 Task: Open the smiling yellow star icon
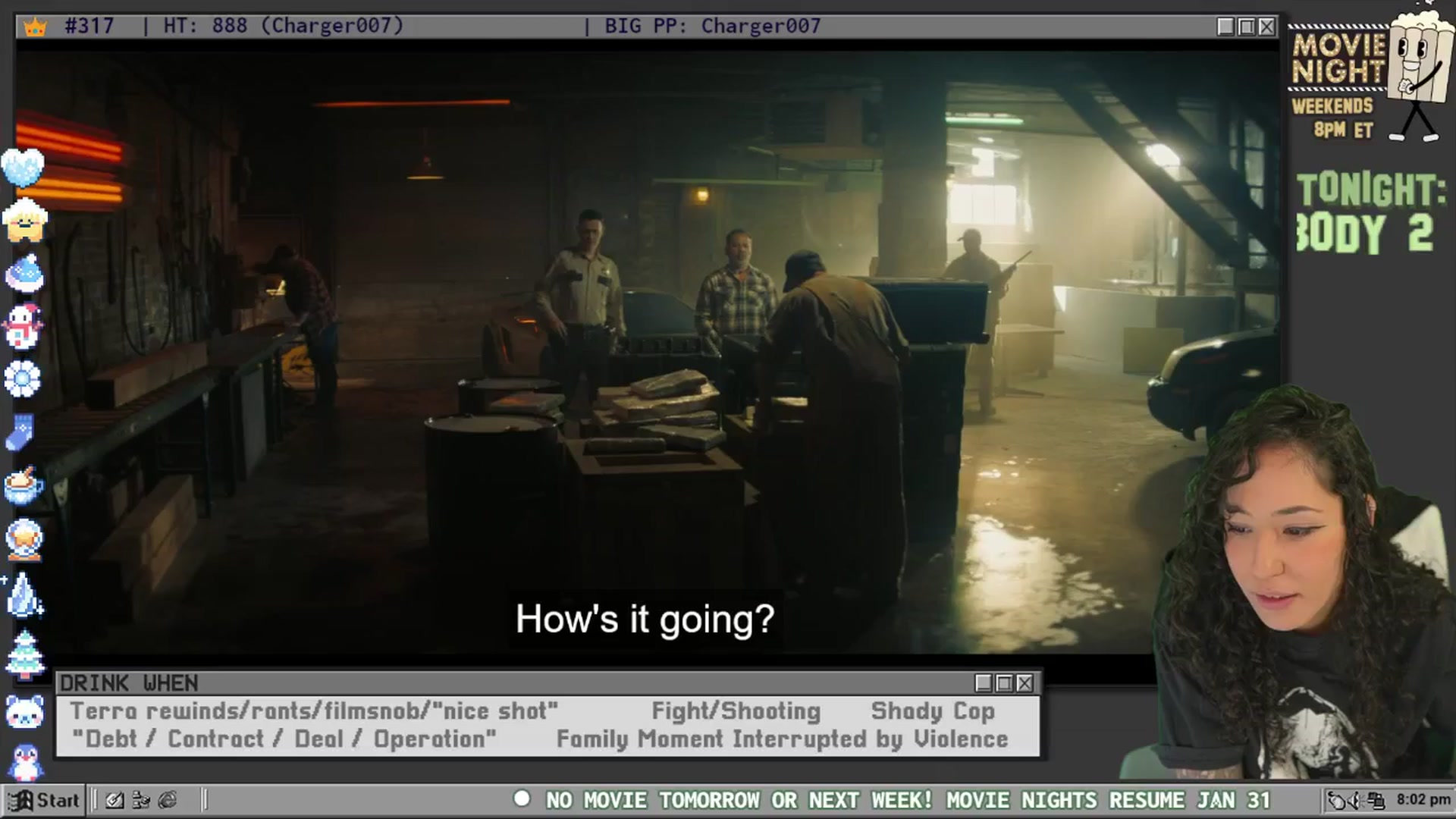25,220
